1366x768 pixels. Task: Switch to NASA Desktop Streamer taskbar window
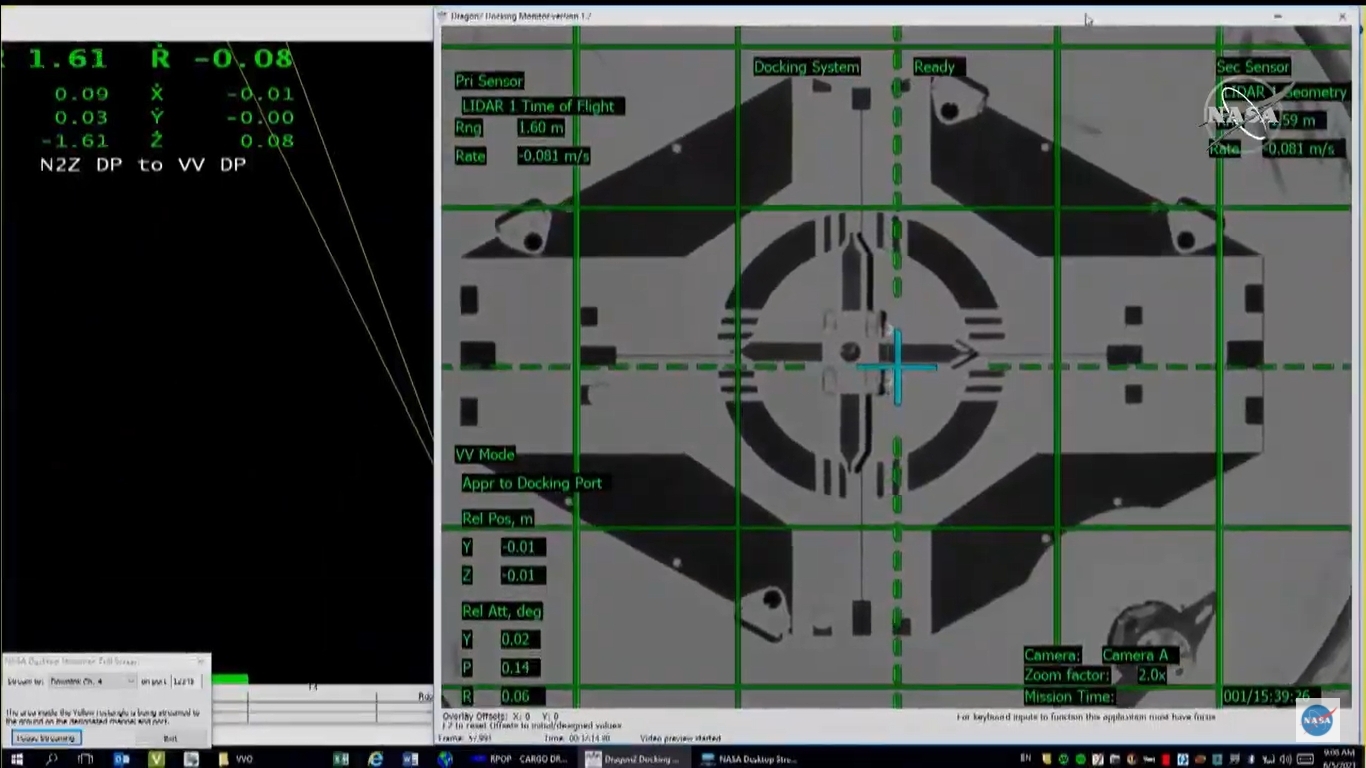[x=752, y=759]
